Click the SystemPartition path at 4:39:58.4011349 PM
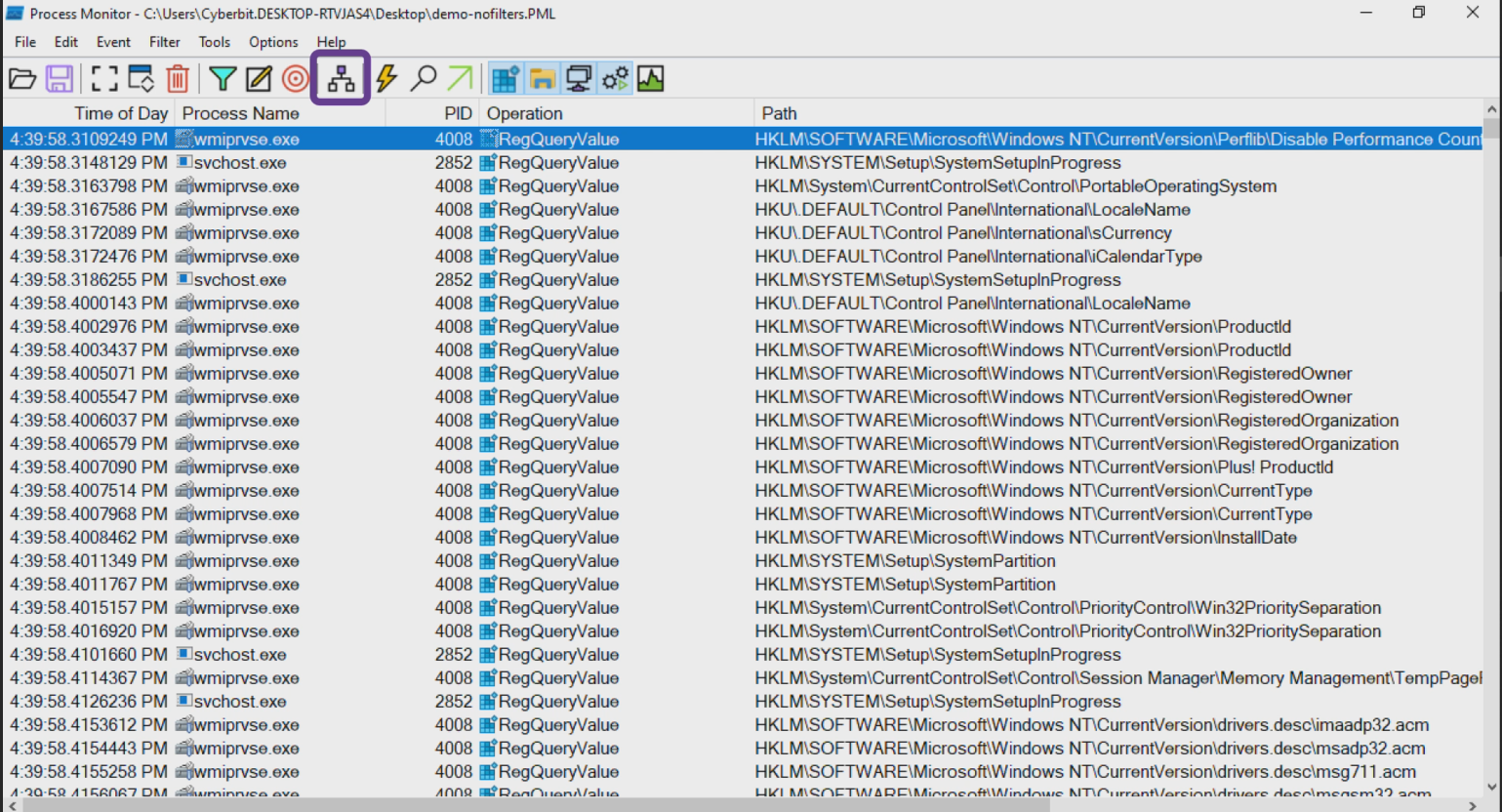This screenshot has height=812, width=1502. (905, 561)
